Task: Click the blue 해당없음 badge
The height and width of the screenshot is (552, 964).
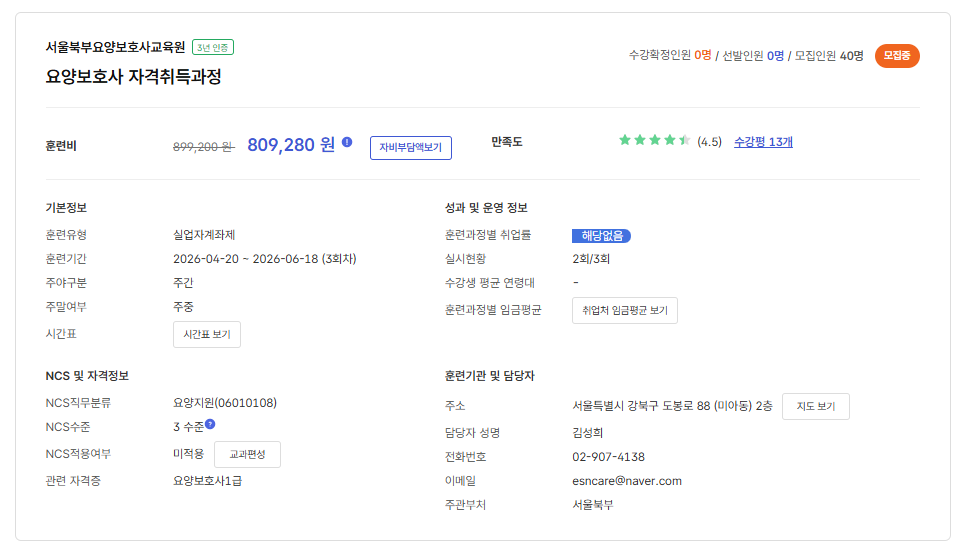Action: [x=601, y=236]
